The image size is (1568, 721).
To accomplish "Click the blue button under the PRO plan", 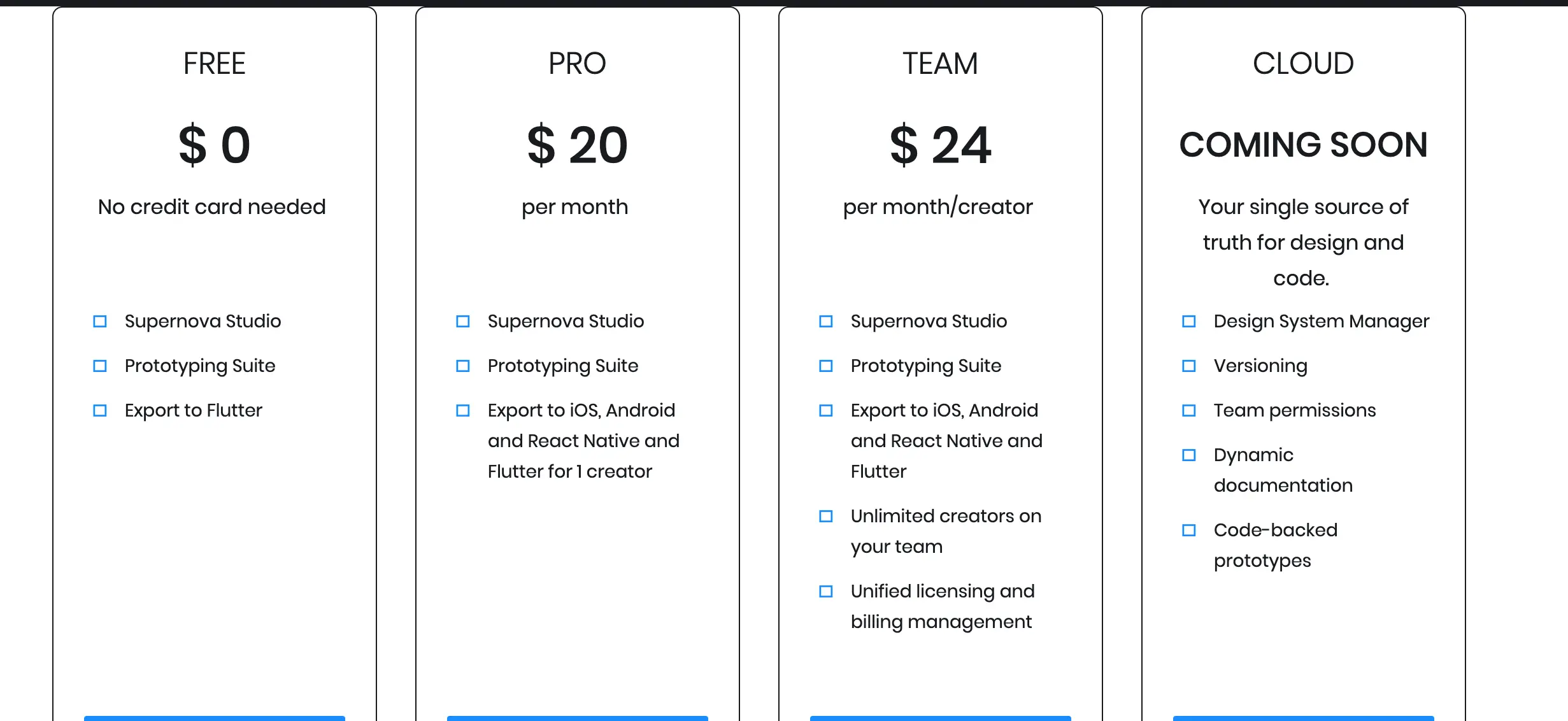I will coord(578,718).
